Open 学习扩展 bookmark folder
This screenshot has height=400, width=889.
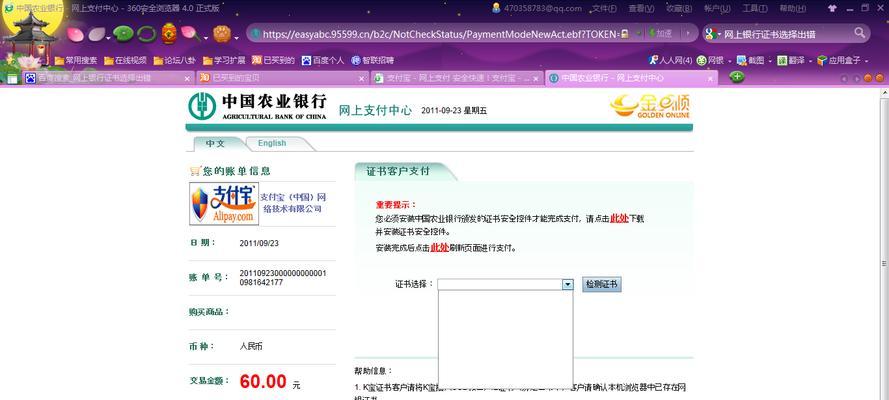(x=224, y=60)
